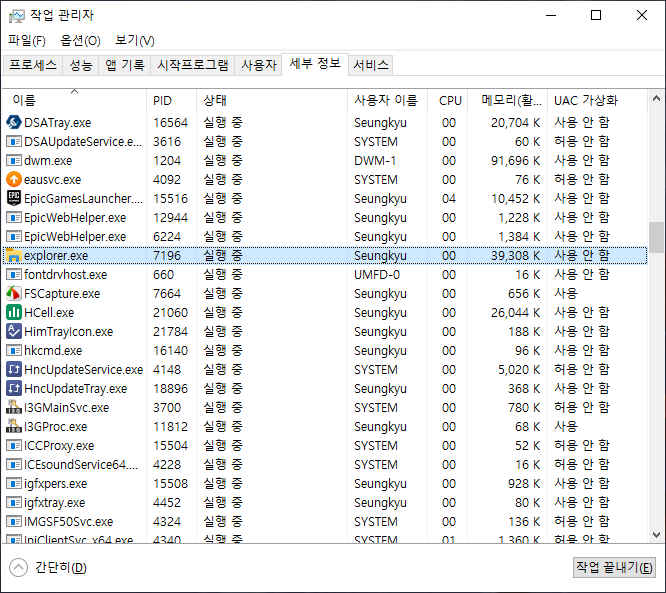This screenshot has height=593, width=666.
Task: Click memory value 39,308 K
Action: [516, 256]
